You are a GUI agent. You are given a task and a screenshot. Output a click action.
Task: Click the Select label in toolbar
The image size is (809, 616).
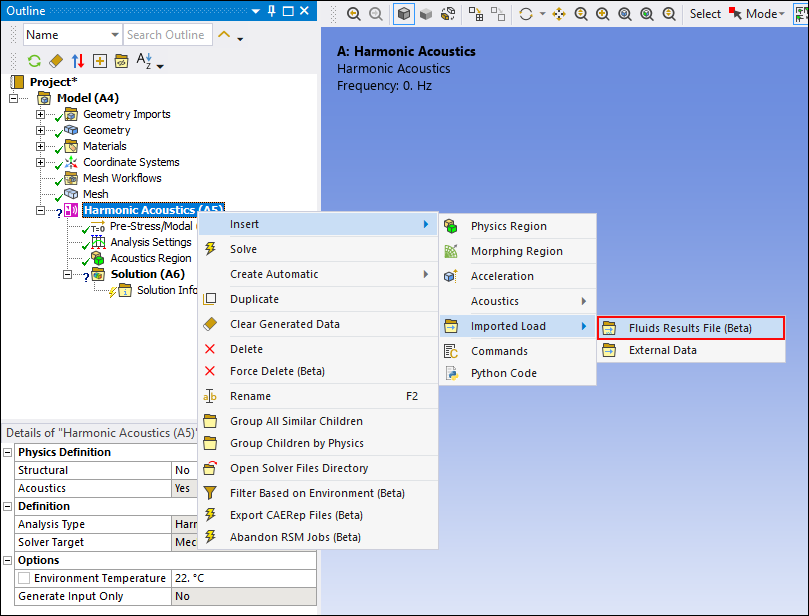(705, 14)
